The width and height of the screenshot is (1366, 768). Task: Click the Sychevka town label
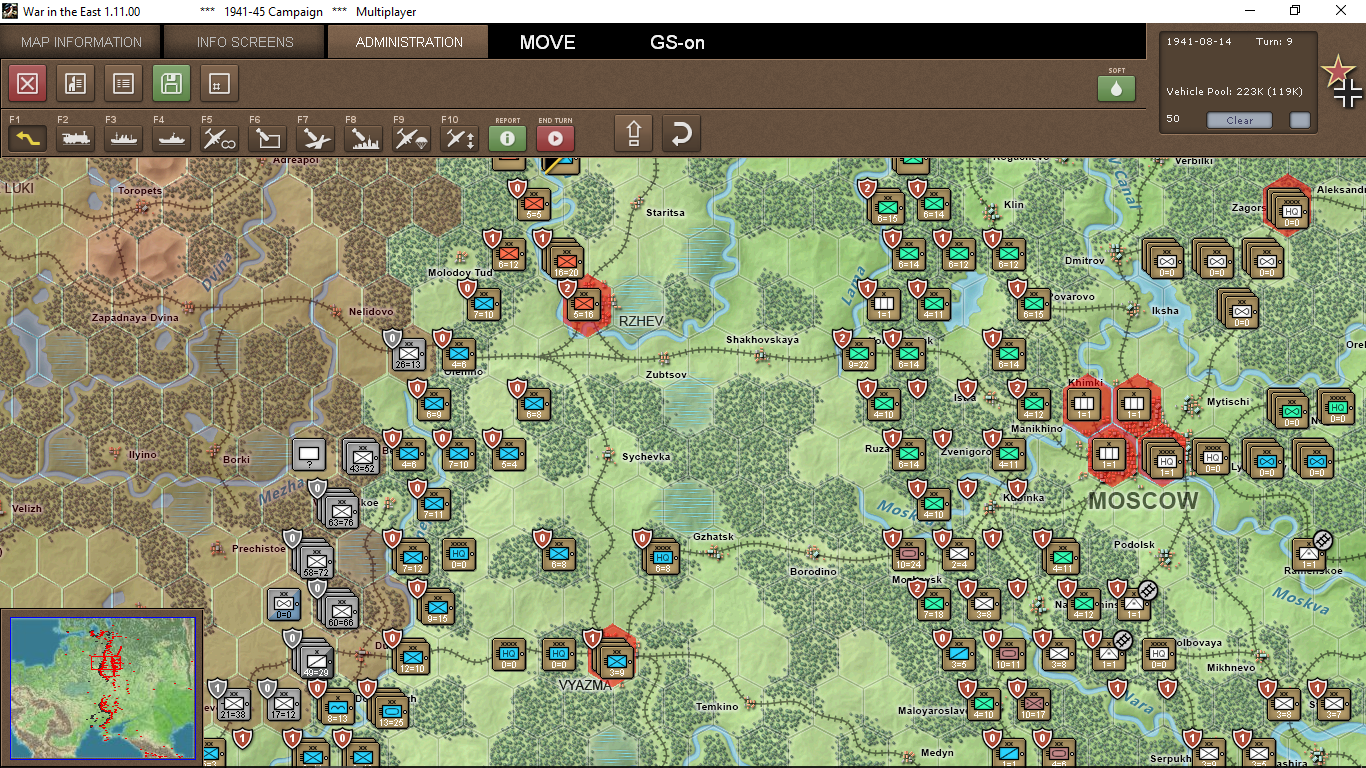[x=646, y=456]
